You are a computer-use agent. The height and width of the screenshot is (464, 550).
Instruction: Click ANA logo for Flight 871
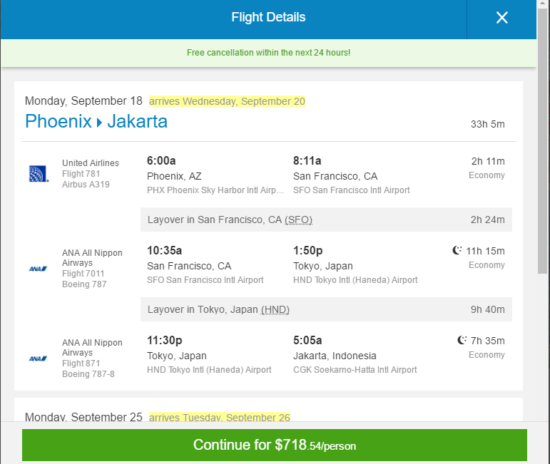(x=38, y=359)
